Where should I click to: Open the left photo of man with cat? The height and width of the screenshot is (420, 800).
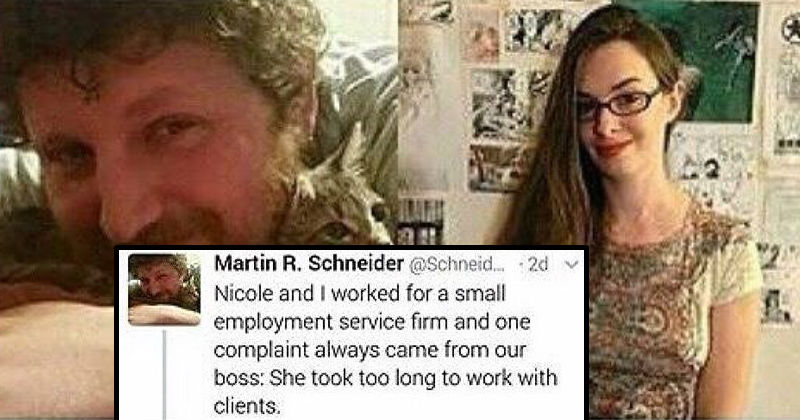[199, 153]
